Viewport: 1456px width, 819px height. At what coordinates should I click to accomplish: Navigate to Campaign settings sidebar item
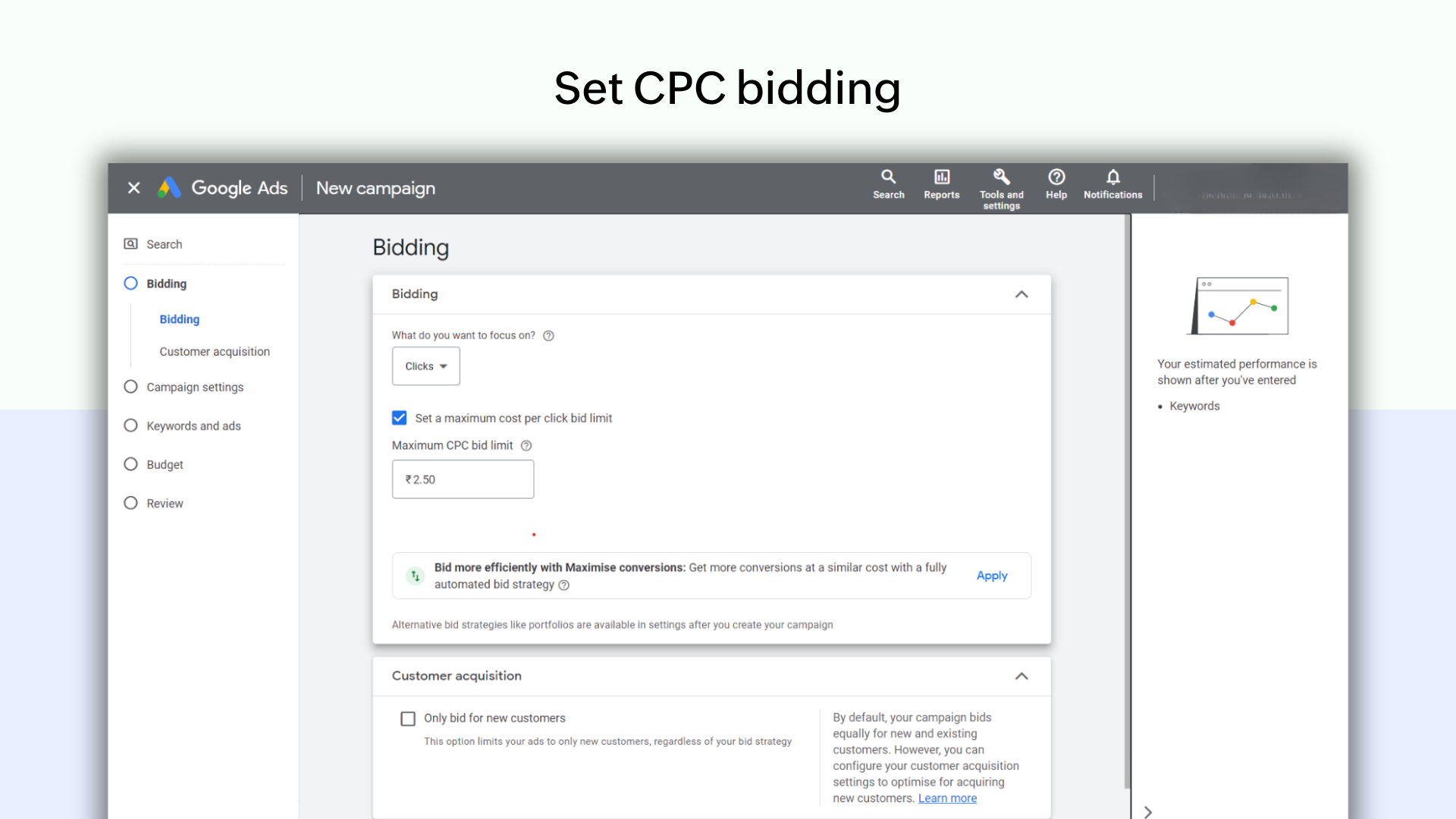[195, 387]
